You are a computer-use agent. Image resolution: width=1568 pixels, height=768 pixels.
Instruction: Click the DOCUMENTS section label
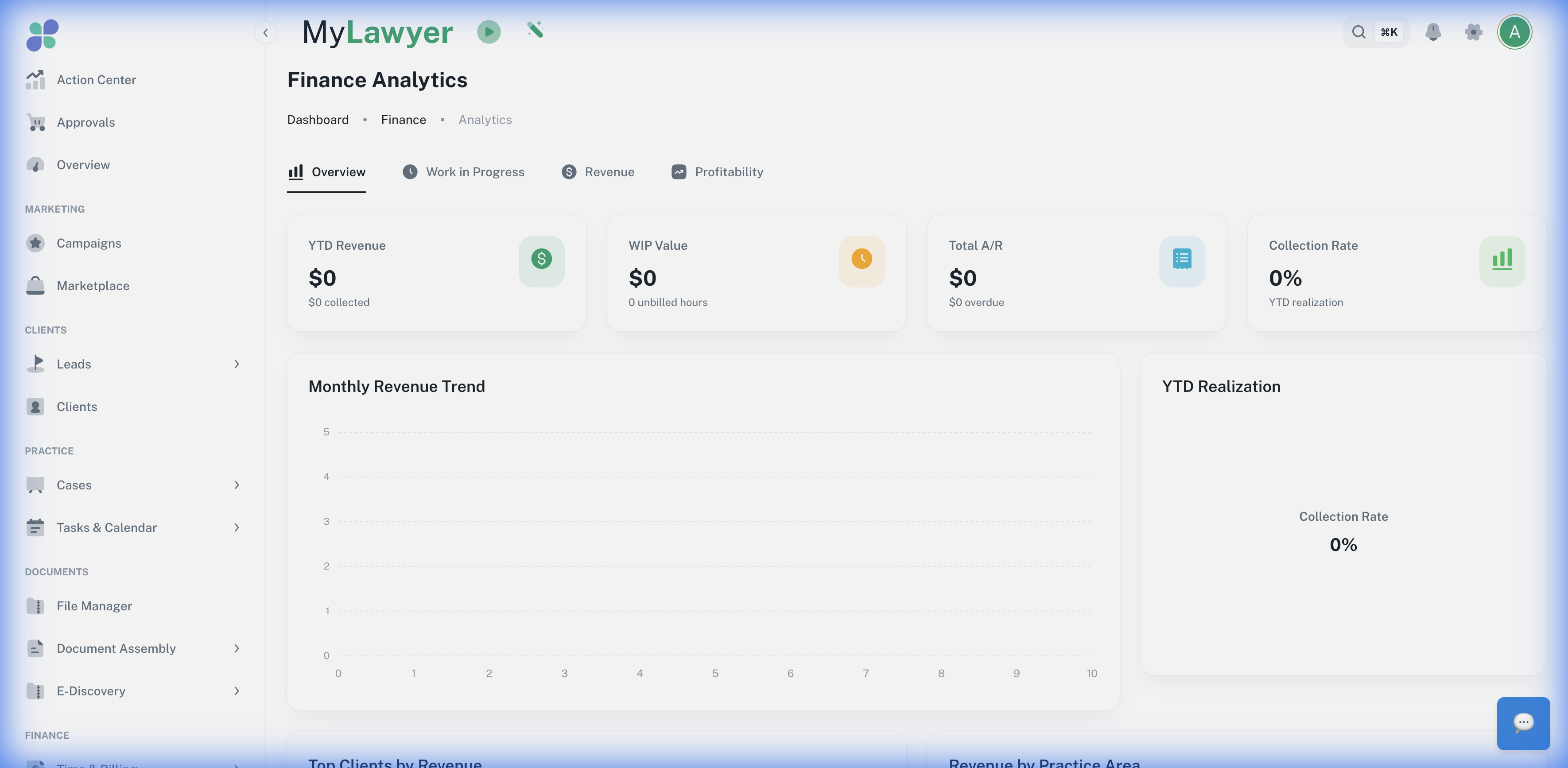57,571
